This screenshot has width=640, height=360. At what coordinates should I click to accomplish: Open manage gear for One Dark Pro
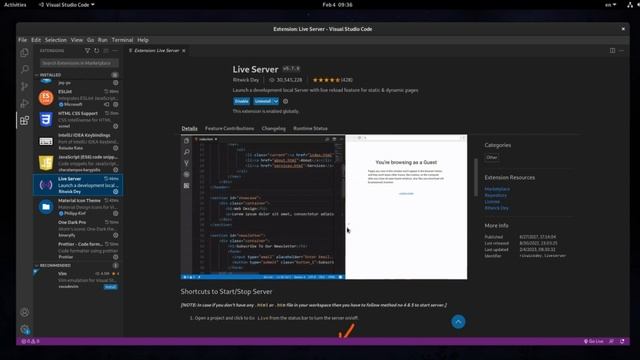(116, 235)
